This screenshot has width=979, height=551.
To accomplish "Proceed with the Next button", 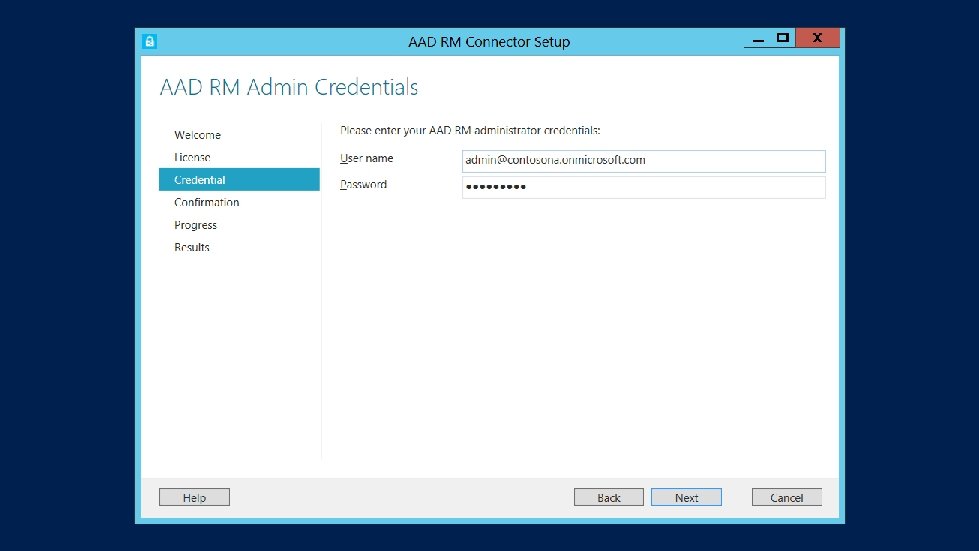I will (x=686, y=497).
